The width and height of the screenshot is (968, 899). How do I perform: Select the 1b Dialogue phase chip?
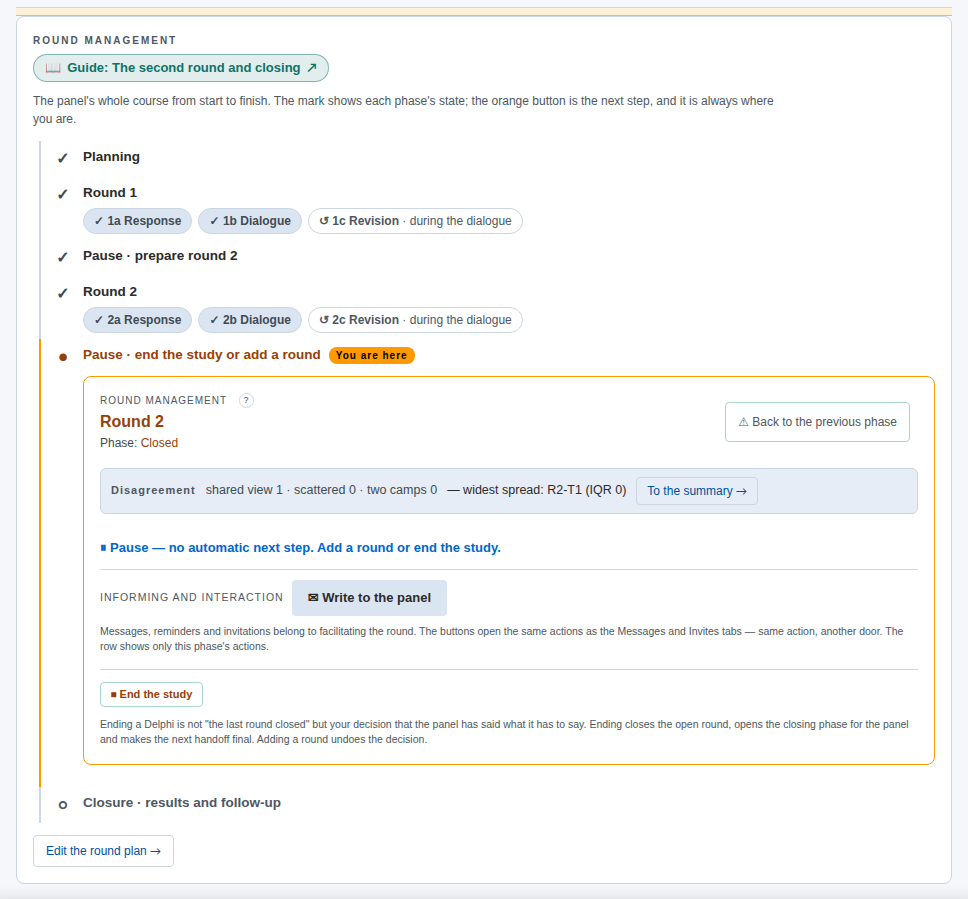tap(250, 221)
